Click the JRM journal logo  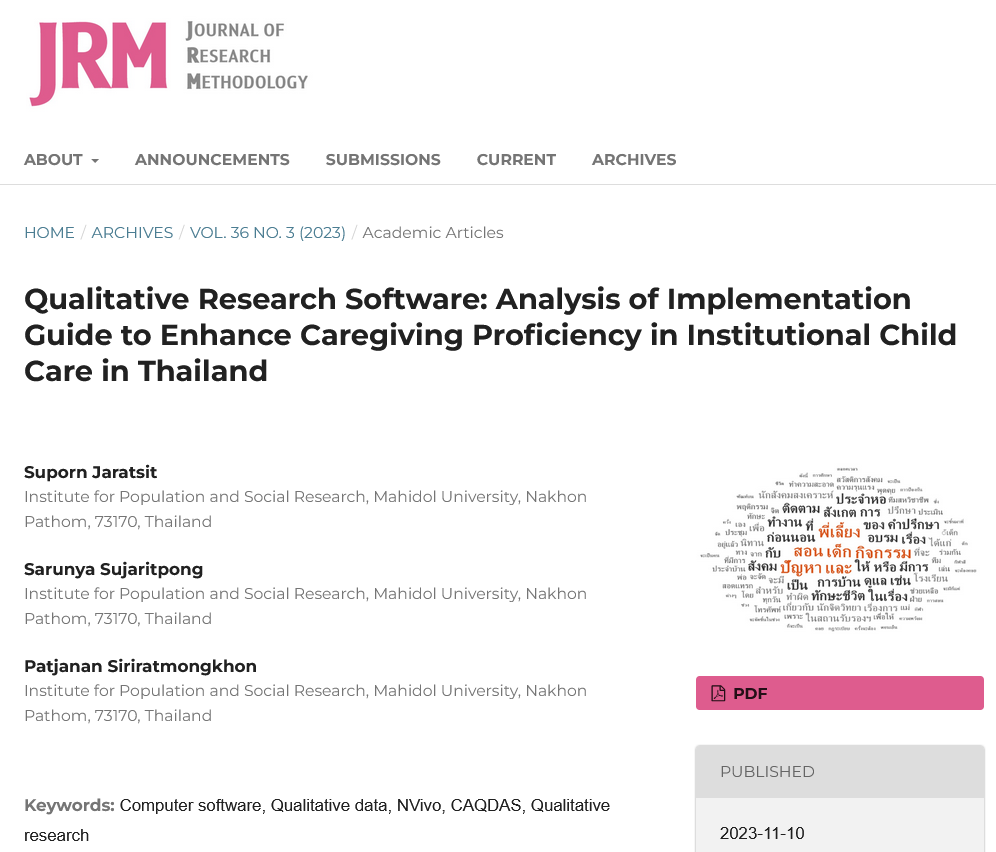[x=168, y=62]
